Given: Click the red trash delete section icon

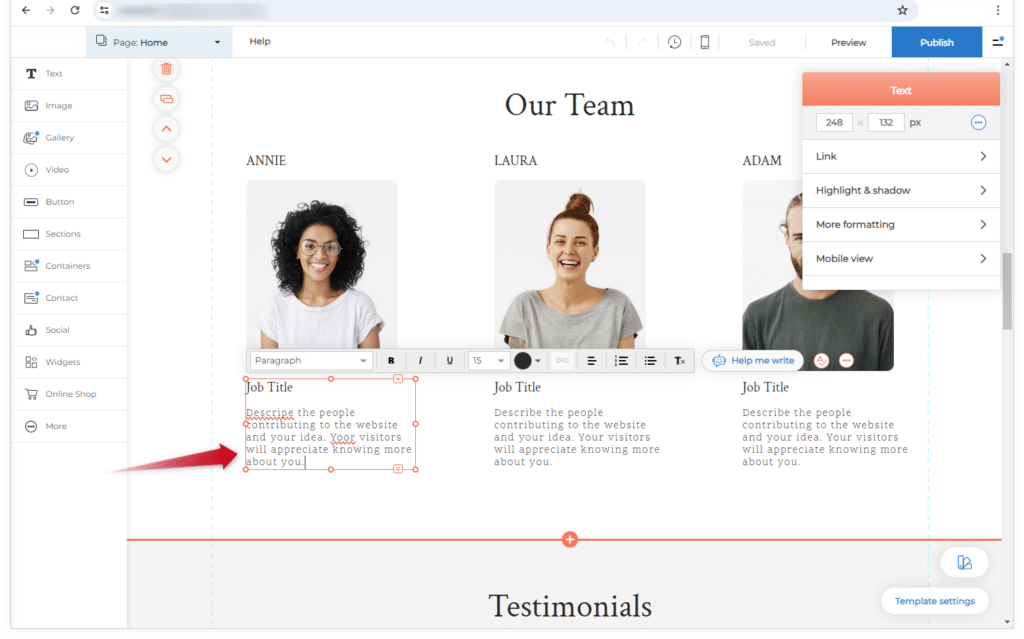Looking at the screenshot, I should pyautogui.click(x=166, y=69).
